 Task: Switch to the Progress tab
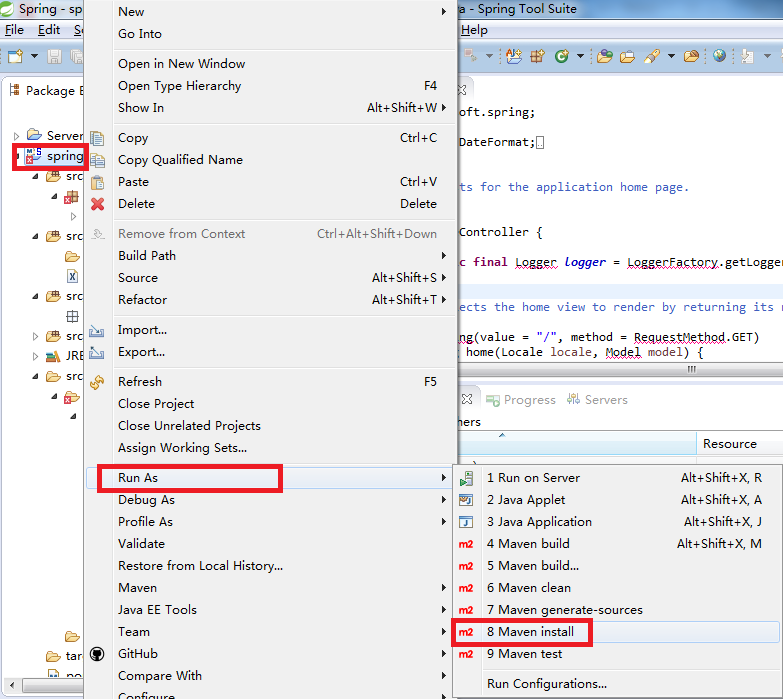520,400
